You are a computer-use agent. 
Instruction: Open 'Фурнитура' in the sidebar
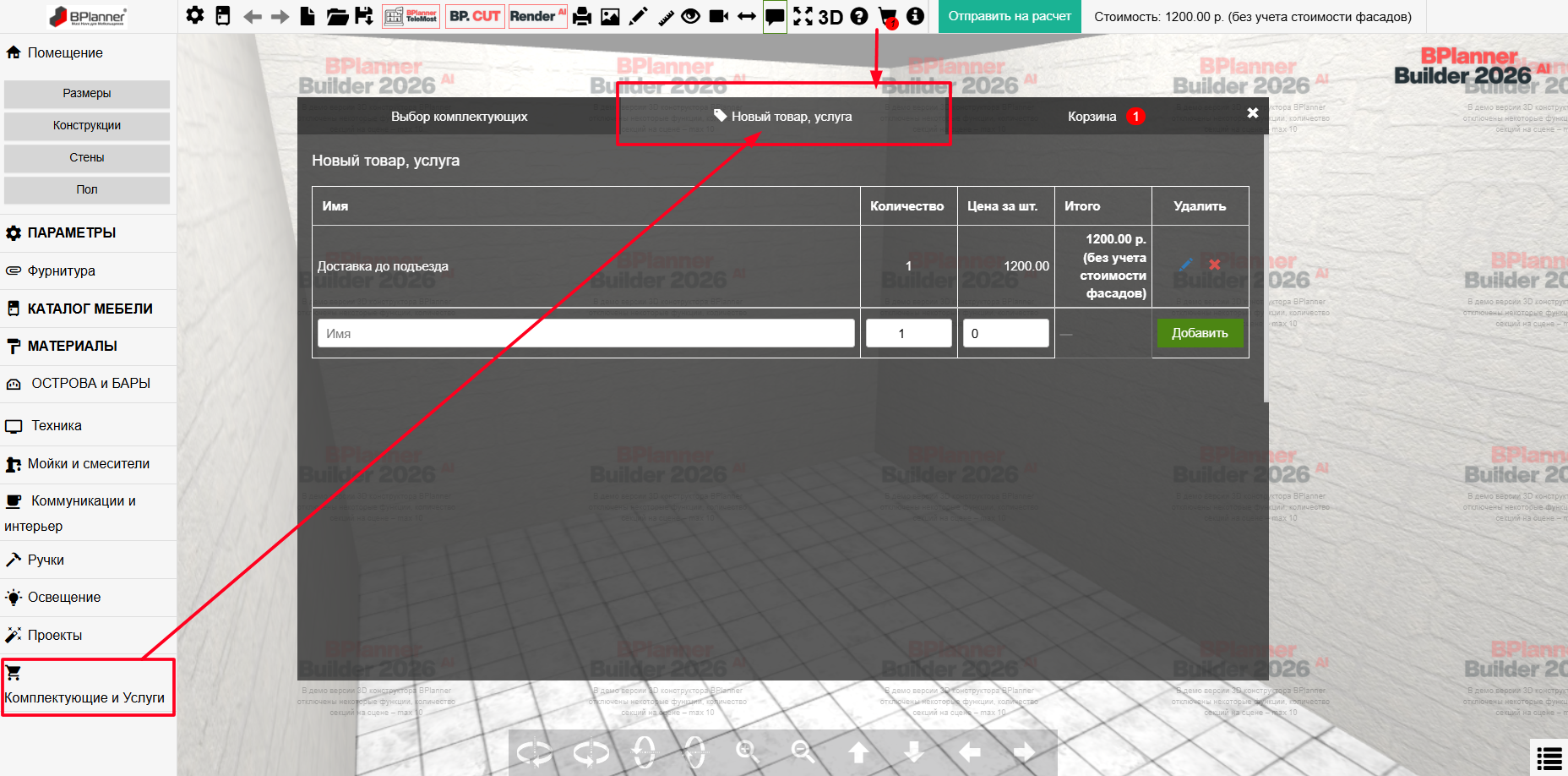tap(88, 271)
